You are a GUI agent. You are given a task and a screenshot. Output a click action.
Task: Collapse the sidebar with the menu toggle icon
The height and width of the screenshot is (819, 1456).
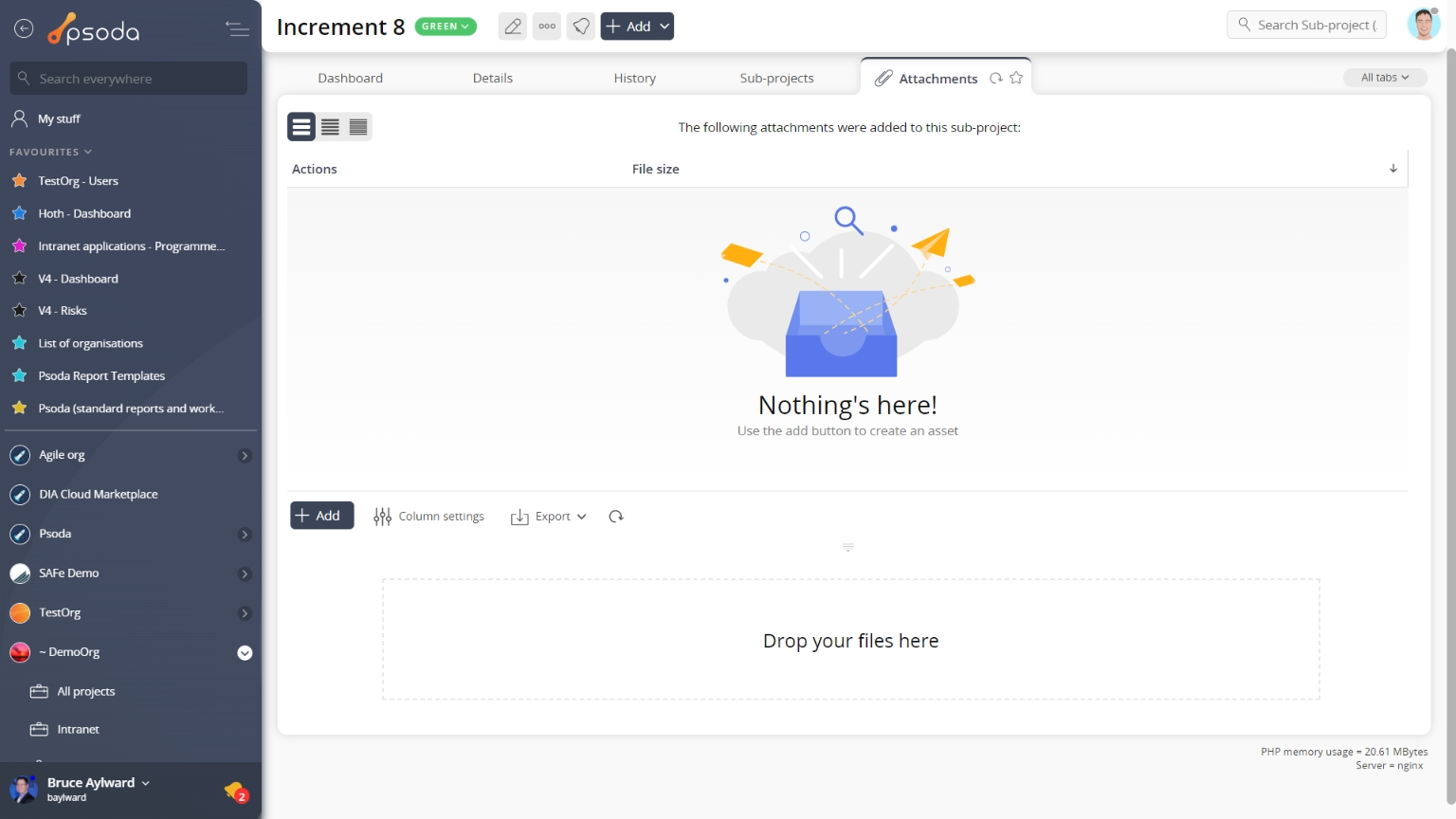click(237, 29)
